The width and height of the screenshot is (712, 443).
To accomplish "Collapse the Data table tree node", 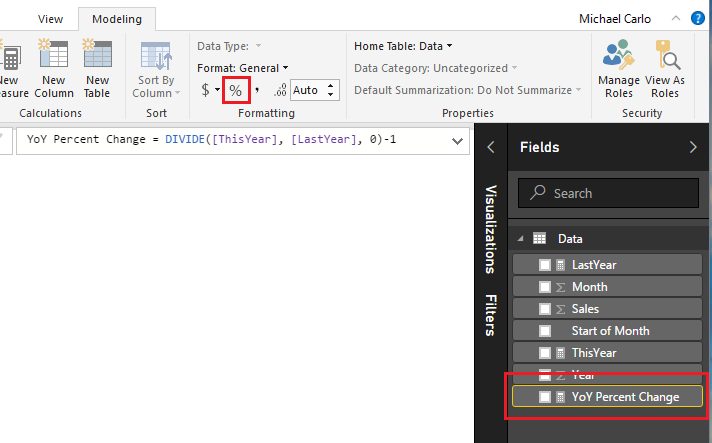I will click(520, 238).
